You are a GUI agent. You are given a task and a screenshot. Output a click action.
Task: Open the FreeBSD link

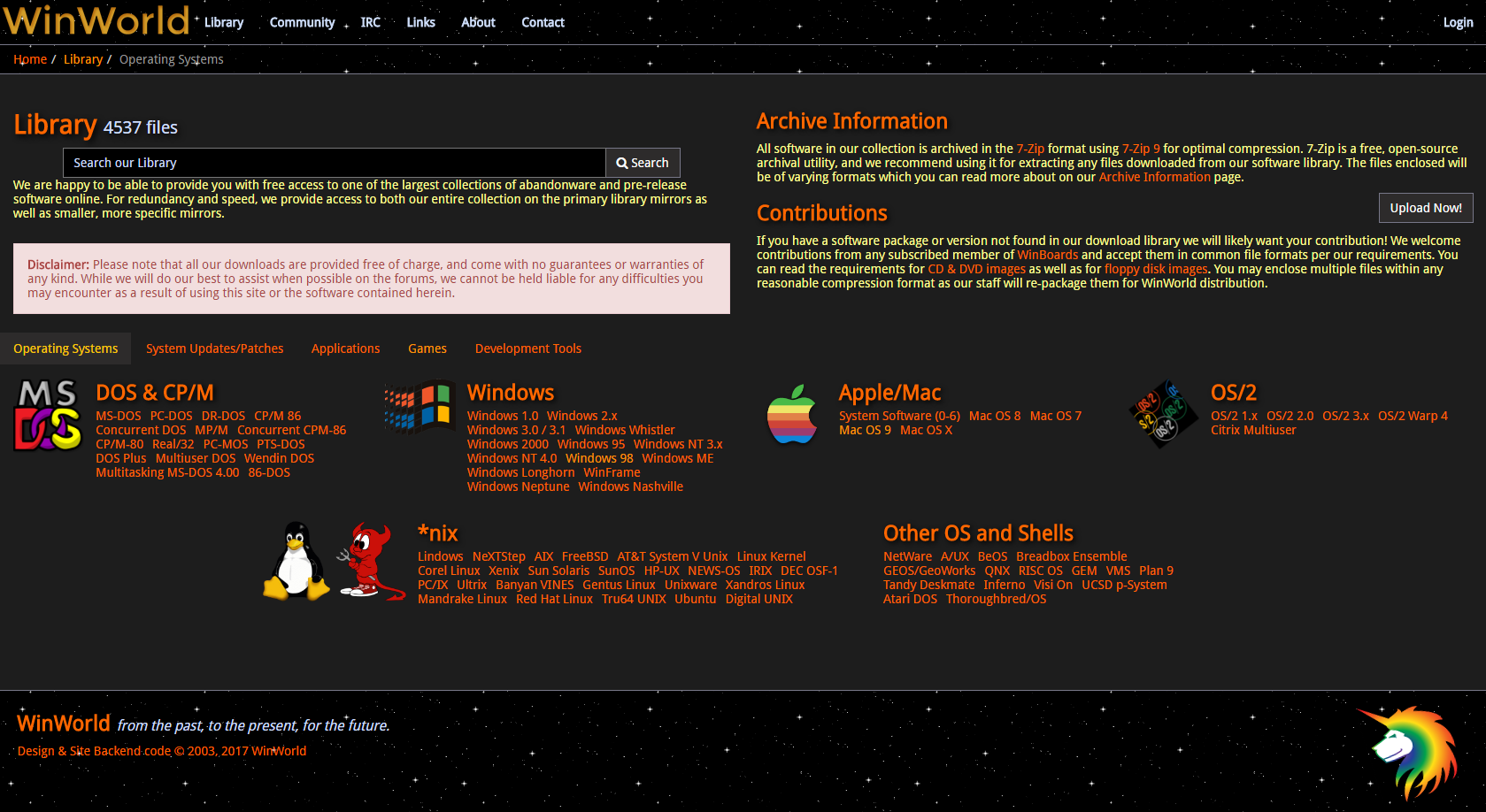coord(584,556)
